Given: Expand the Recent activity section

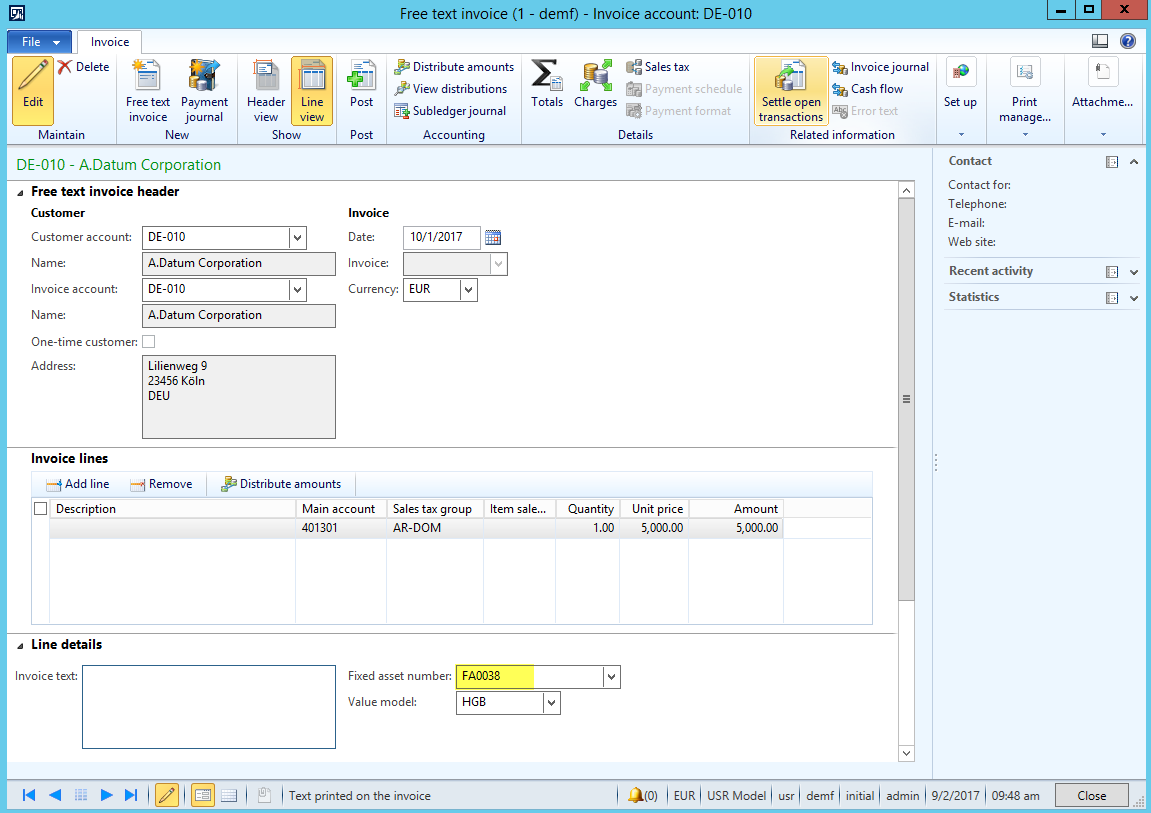Looking at the screenshot, I should pos(1133,272).
